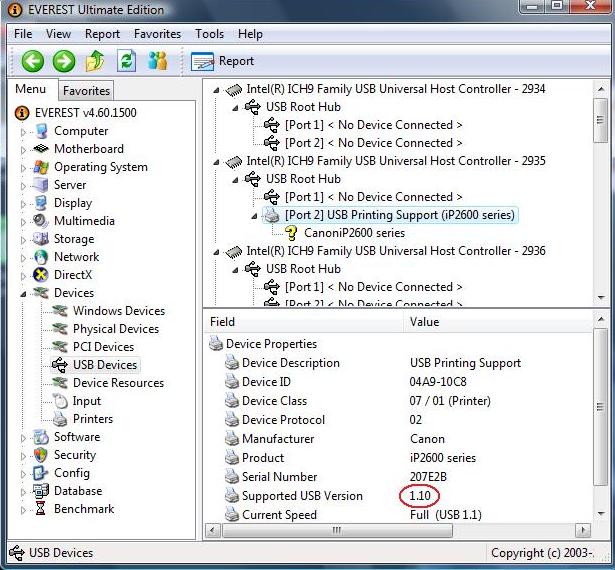Click the Refresh toolbar icon
The width and height of the screenshot is (615, 570).
pos(127,61)
